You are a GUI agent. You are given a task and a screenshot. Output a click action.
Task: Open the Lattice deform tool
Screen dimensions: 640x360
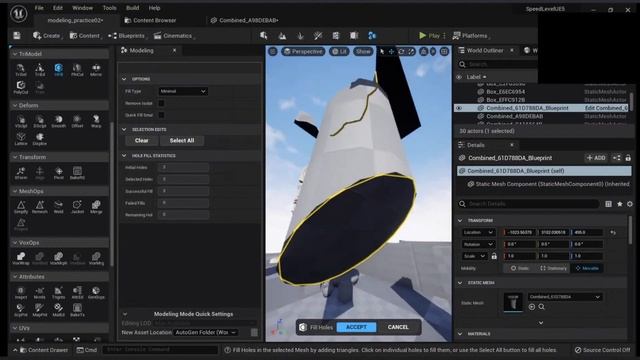pos(21,139)
